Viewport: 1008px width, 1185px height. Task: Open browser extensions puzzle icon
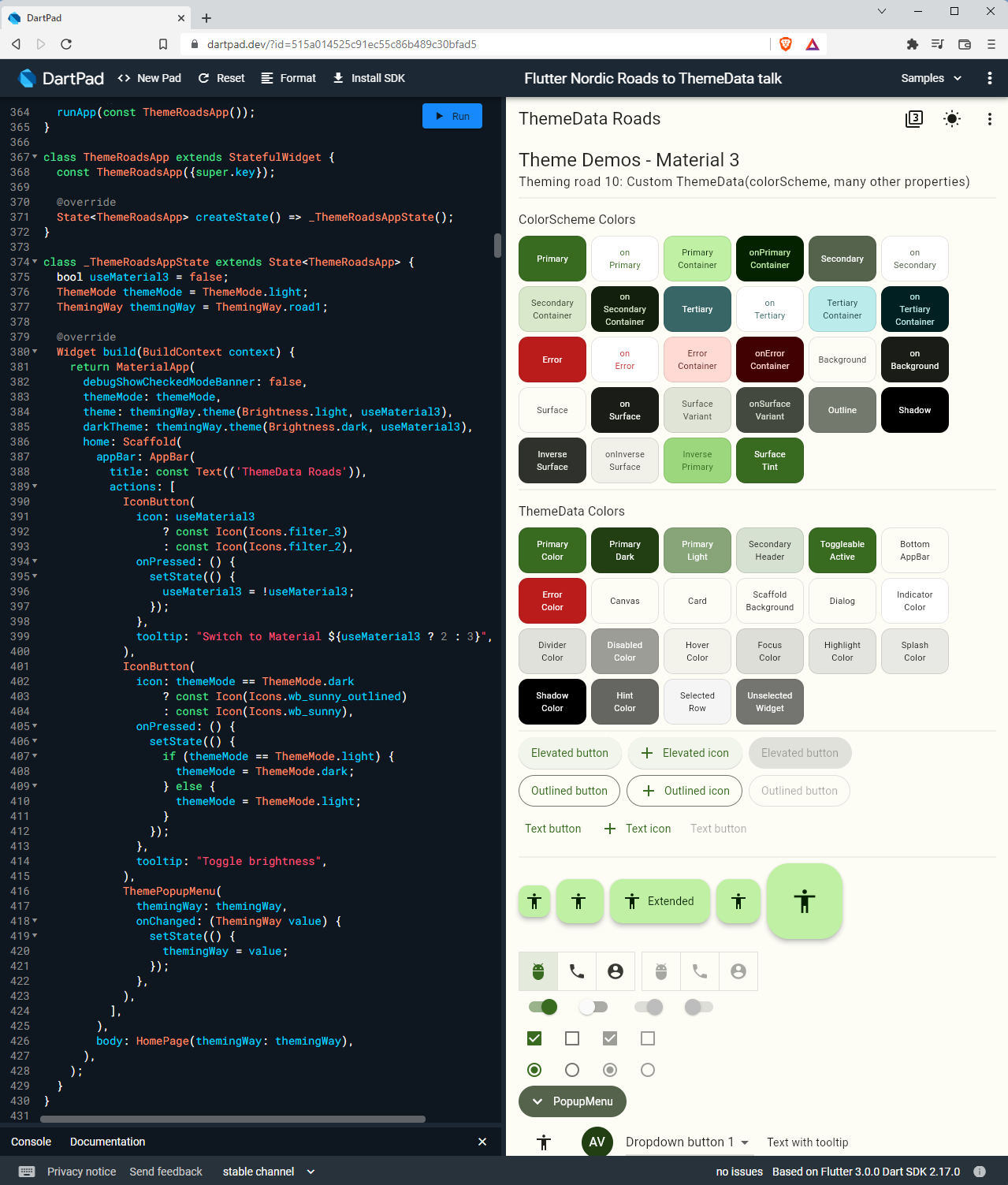pos(913,44)
